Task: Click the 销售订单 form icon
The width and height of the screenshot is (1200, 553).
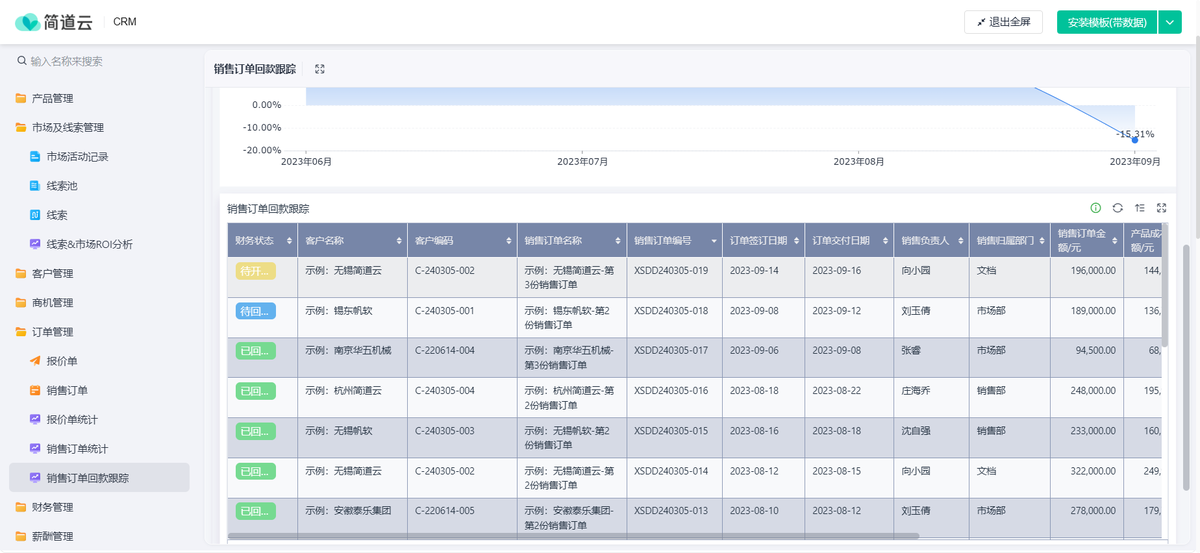Action: click(35, 390)
